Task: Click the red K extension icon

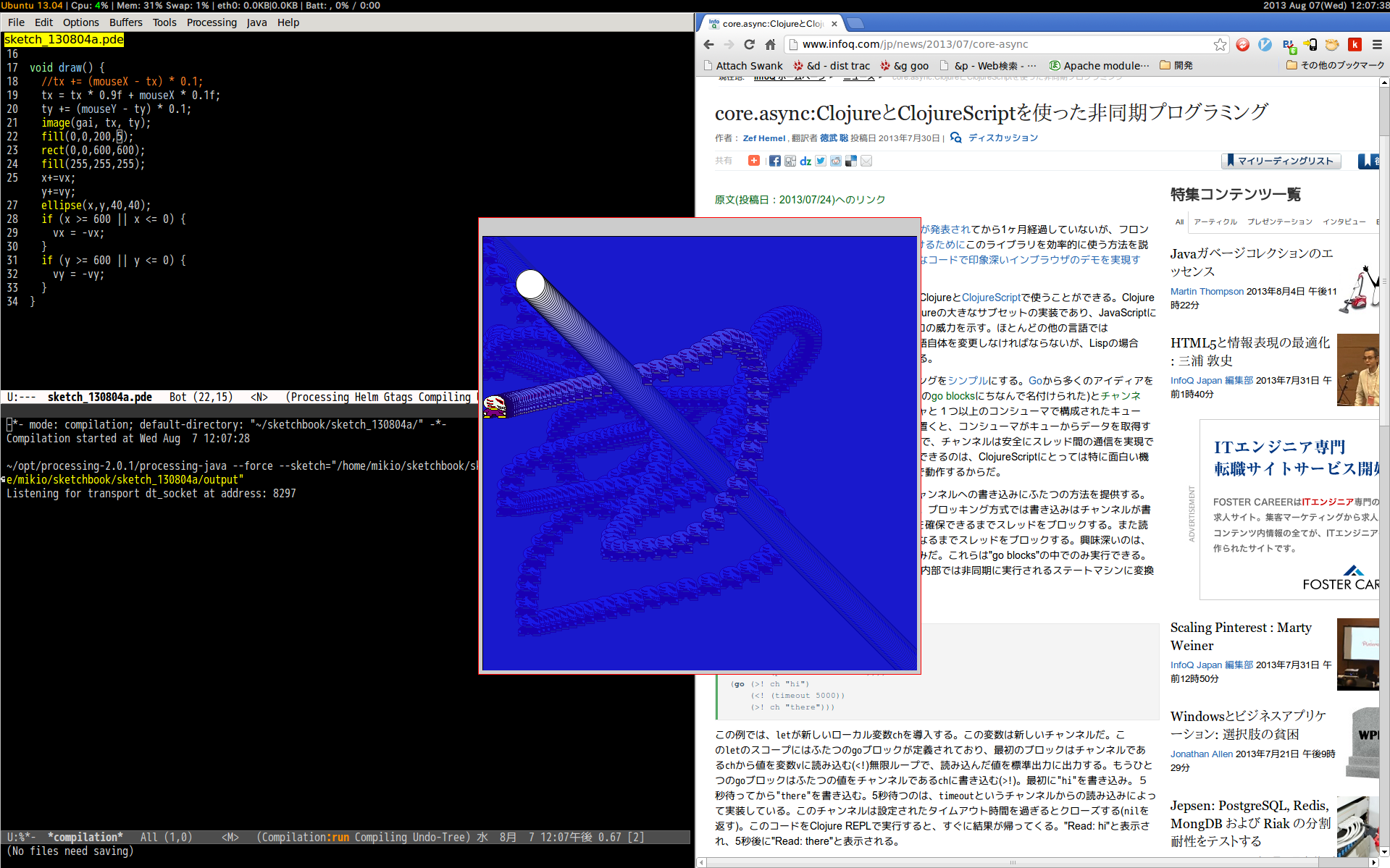Action: coord(1355,45)
